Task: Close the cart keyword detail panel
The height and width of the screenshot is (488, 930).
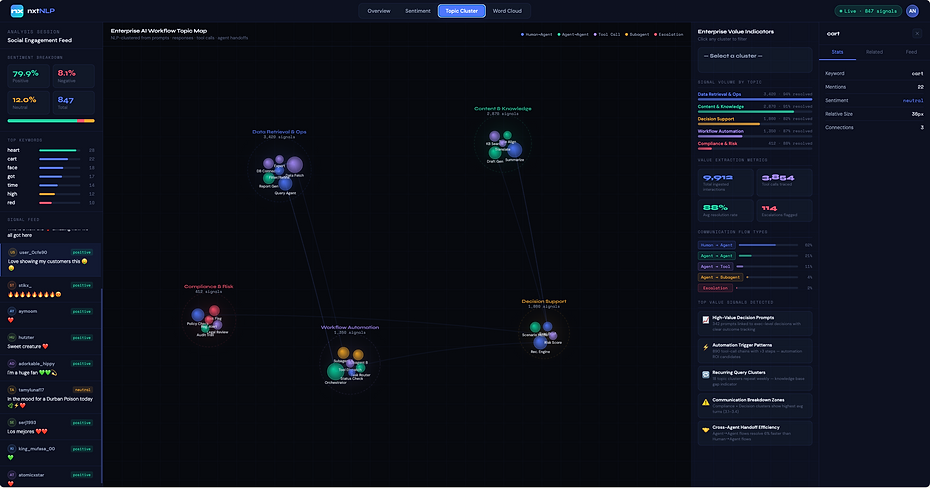Action: (917, 34)
